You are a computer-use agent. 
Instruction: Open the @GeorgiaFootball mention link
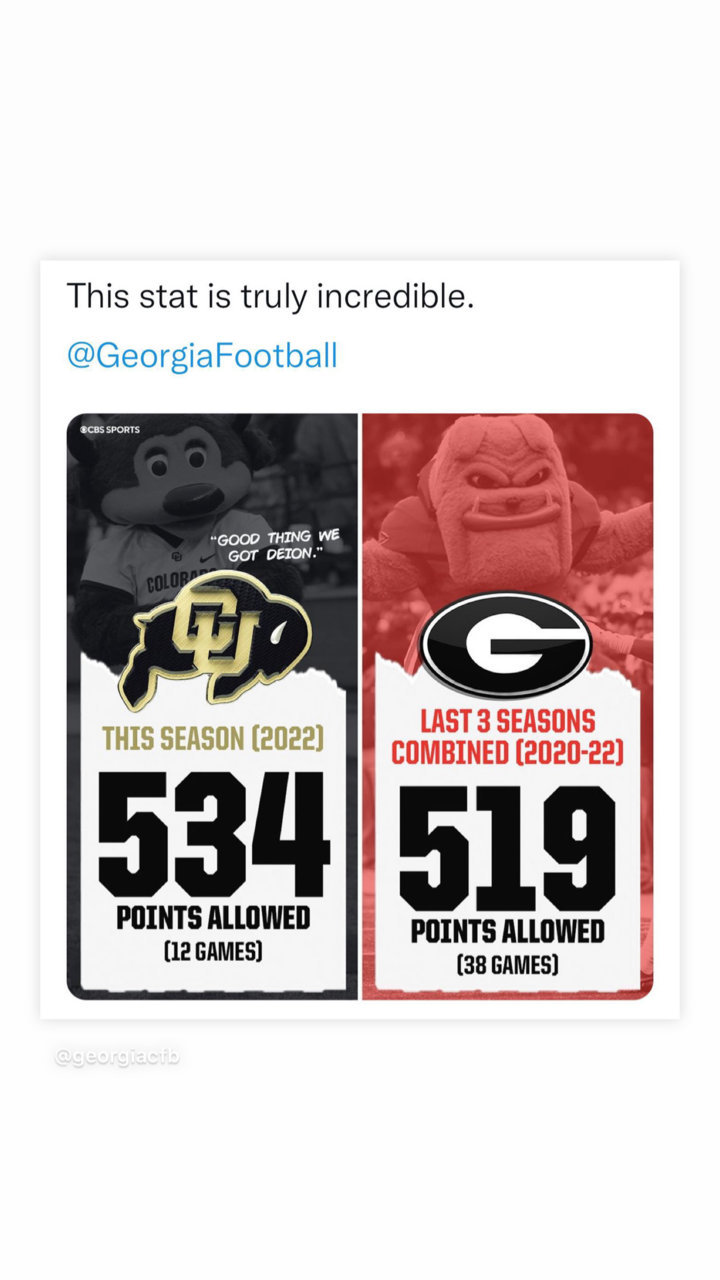[x=202, y=355]
